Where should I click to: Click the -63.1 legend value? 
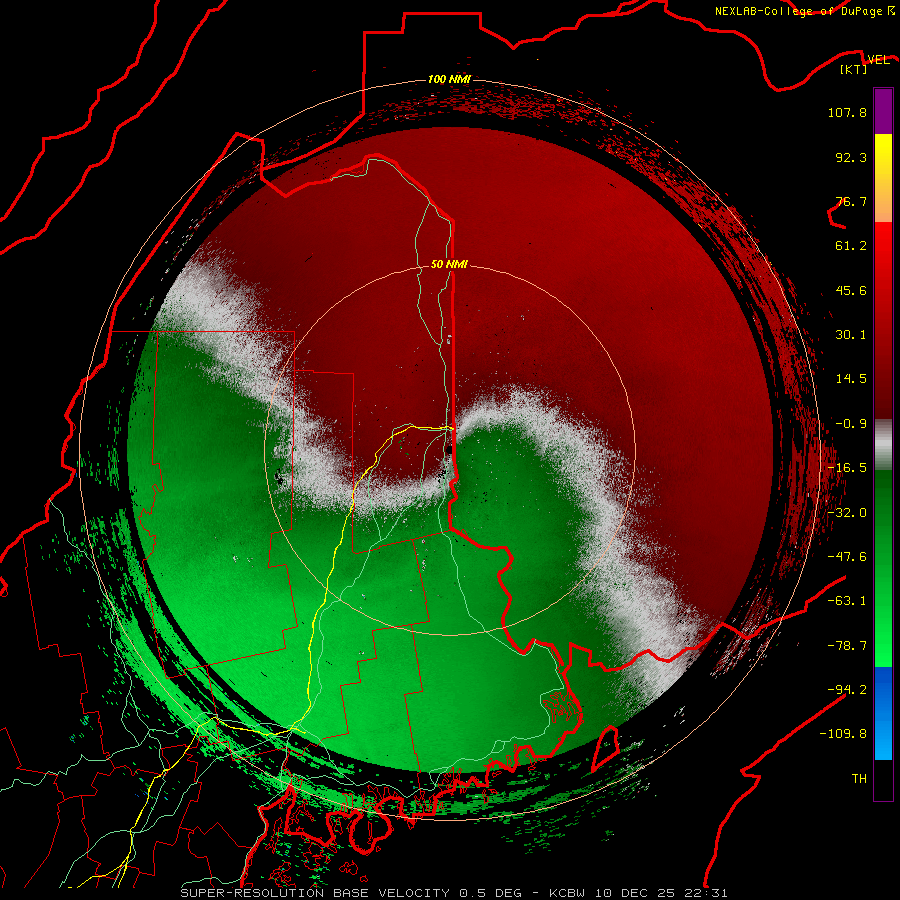click(x=847, y=601)
